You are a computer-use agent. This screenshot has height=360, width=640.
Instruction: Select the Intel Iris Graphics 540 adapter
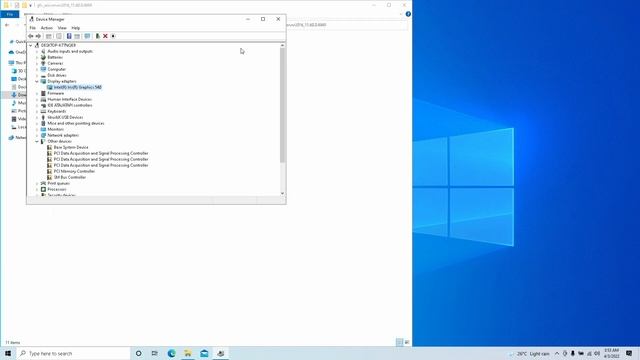[78, 87]
